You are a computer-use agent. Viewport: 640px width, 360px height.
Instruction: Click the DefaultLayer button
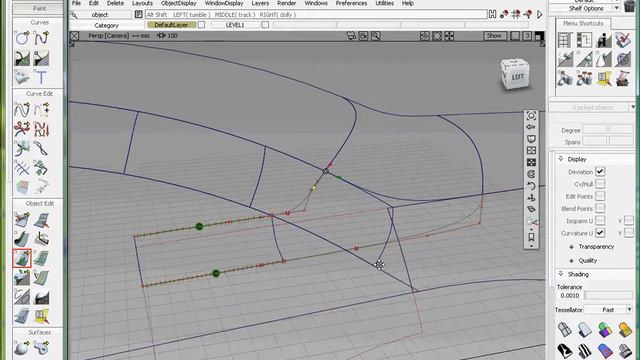pyautogui.click(x=171, y=25)
